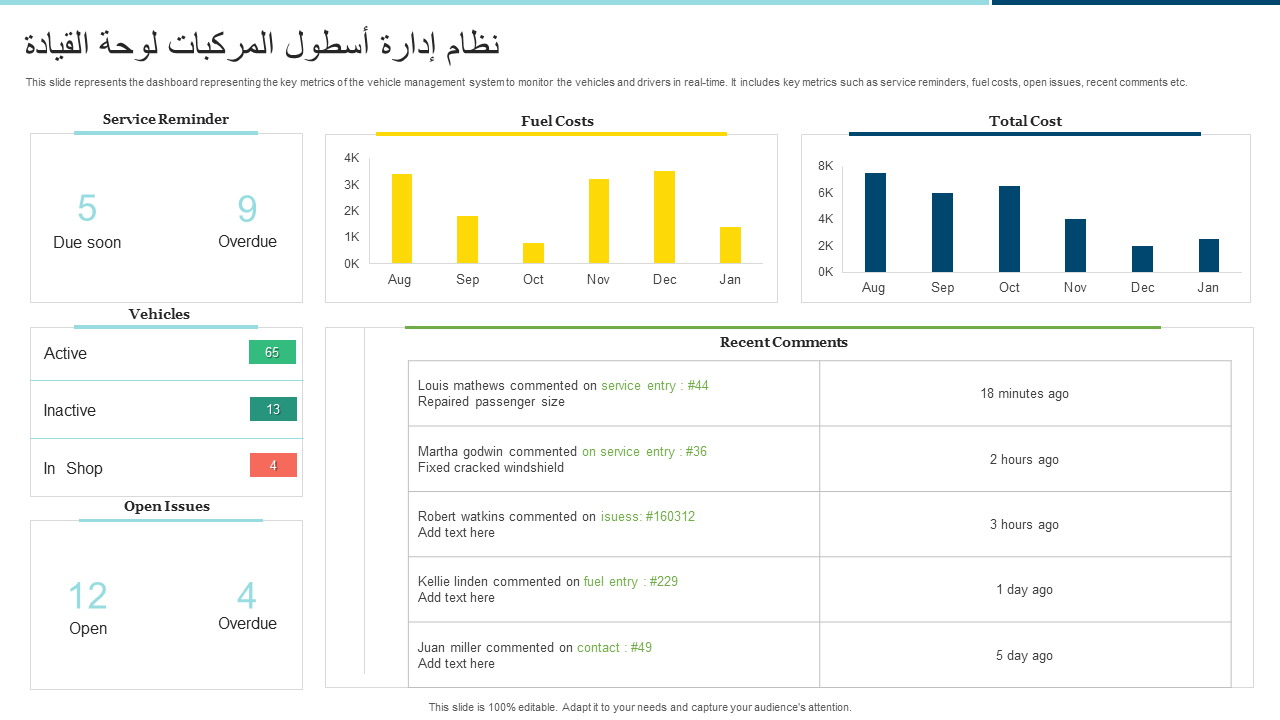Open the issues #160312 link
1280x720 pixels.
click(648, 516)
